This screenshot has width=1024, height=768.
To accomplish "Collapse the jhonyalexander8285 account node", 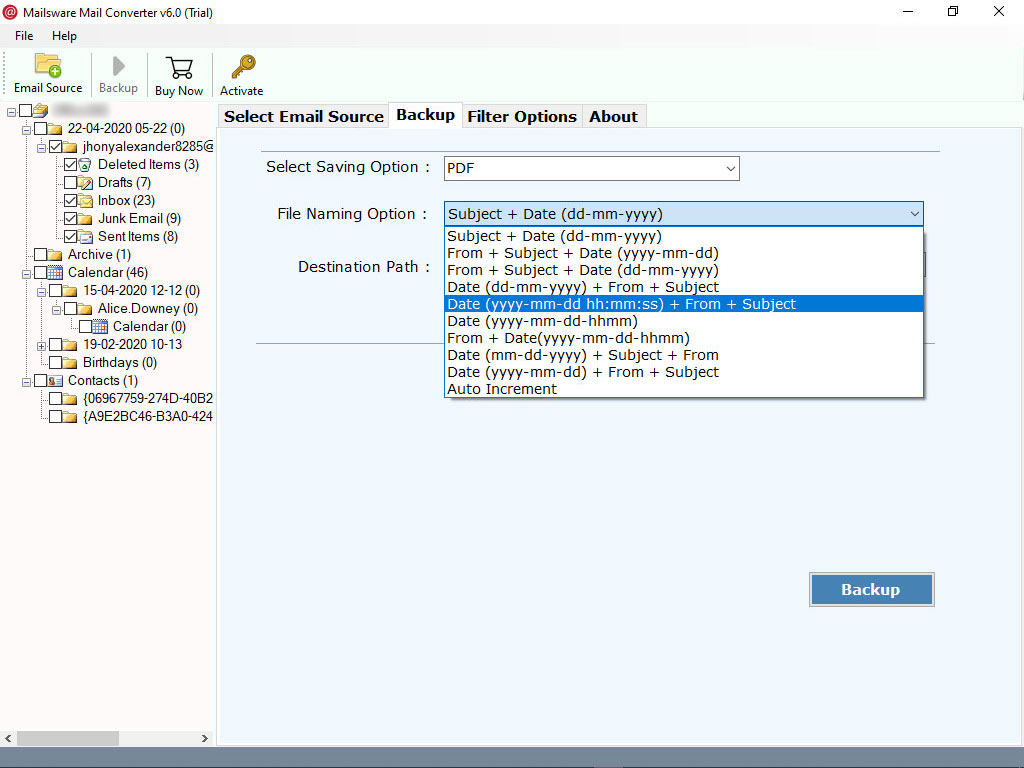I will [x=41, y=148].
